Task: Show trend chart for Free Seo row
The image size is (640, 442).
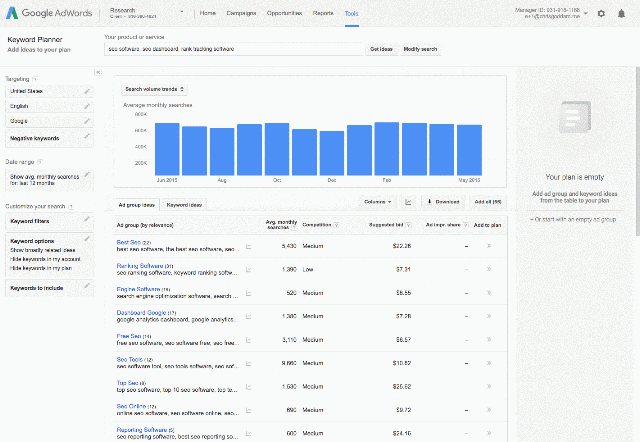Action: point(249,340)
